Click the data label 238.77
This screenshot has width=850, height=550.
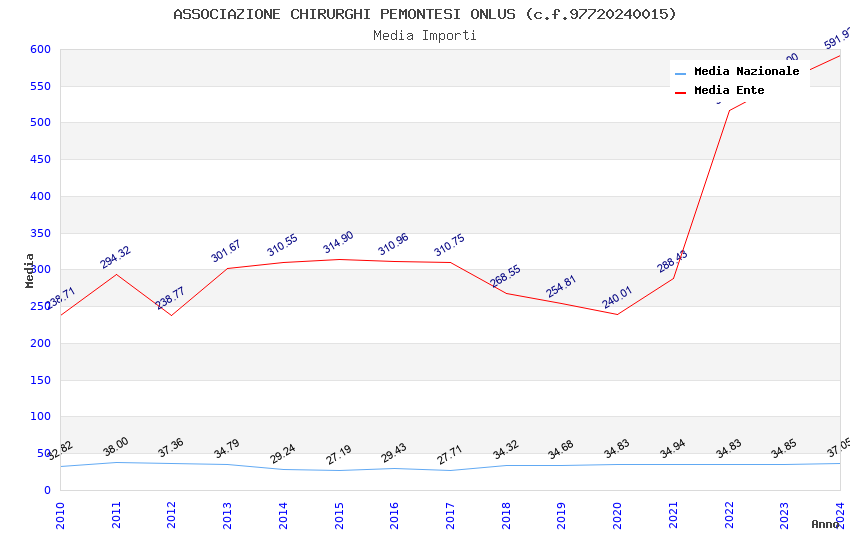[171, 298]
